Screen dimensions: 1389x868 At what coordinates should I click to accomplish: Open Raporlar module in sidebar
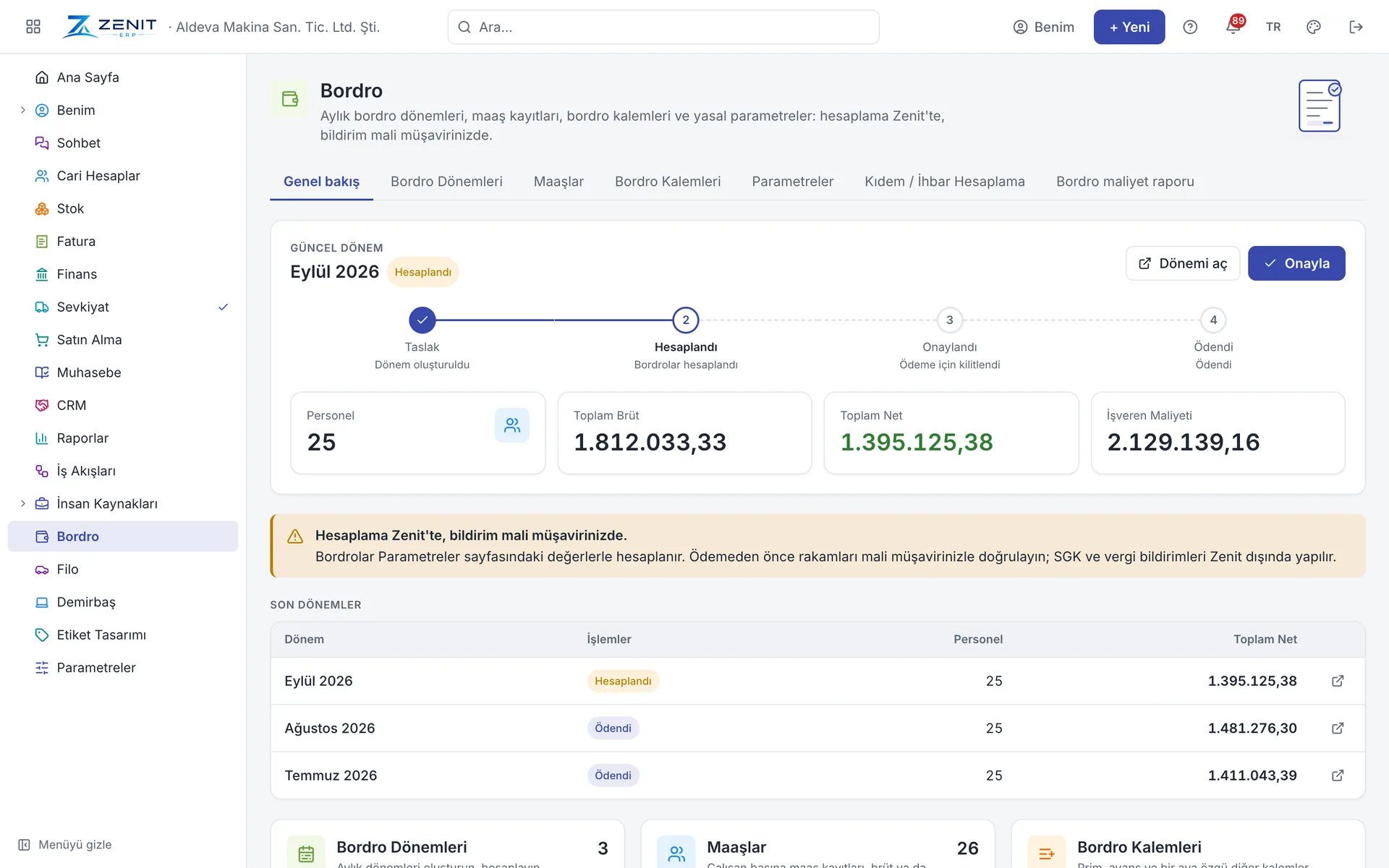pyautogui.click(x=123, y=438)
